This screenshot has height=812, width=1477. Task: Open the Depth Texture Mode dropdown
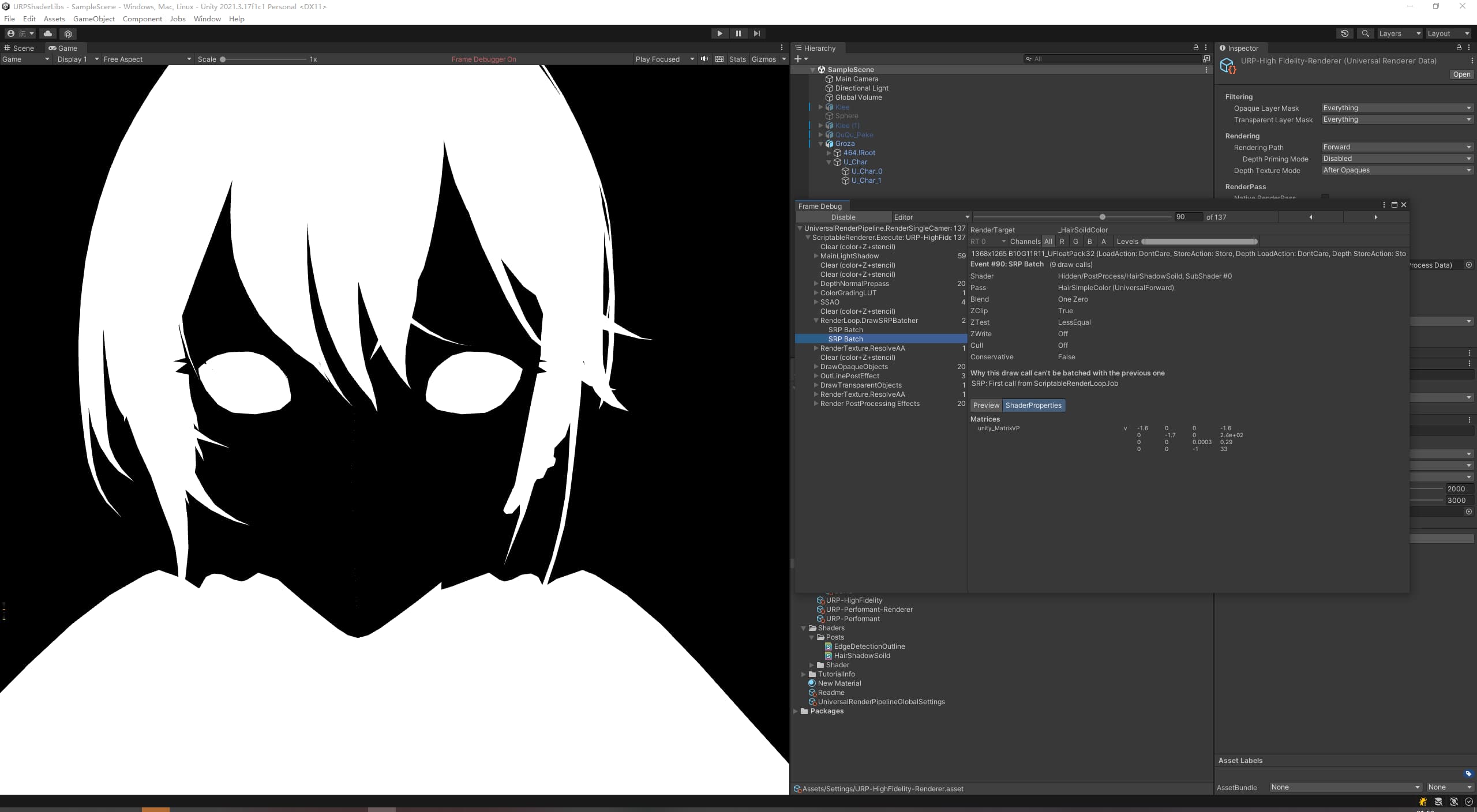click(x=1397, y=170)
